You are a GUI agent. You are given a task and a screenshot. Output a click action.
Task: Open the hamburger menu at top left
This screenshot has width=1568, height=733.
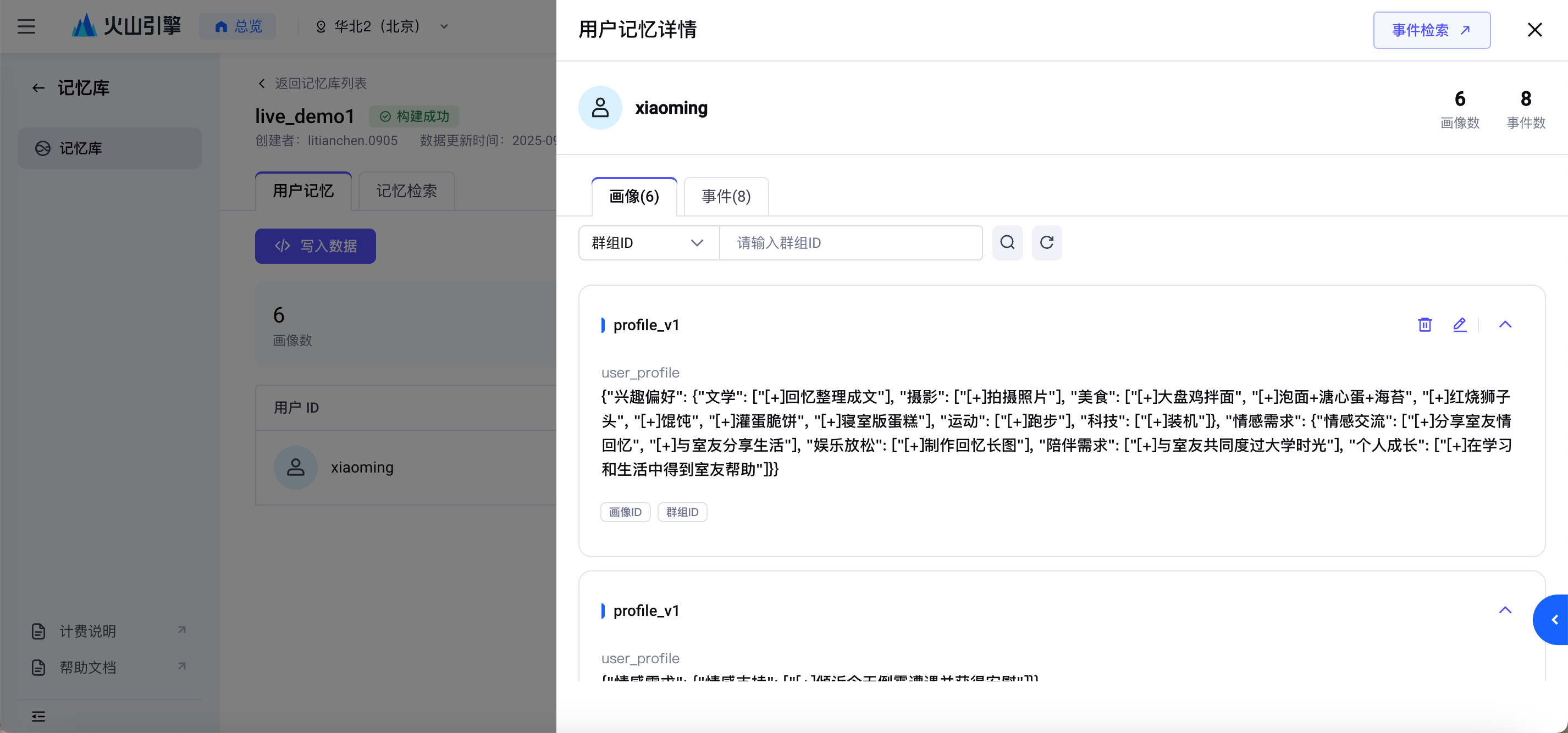tap(26, 26)
